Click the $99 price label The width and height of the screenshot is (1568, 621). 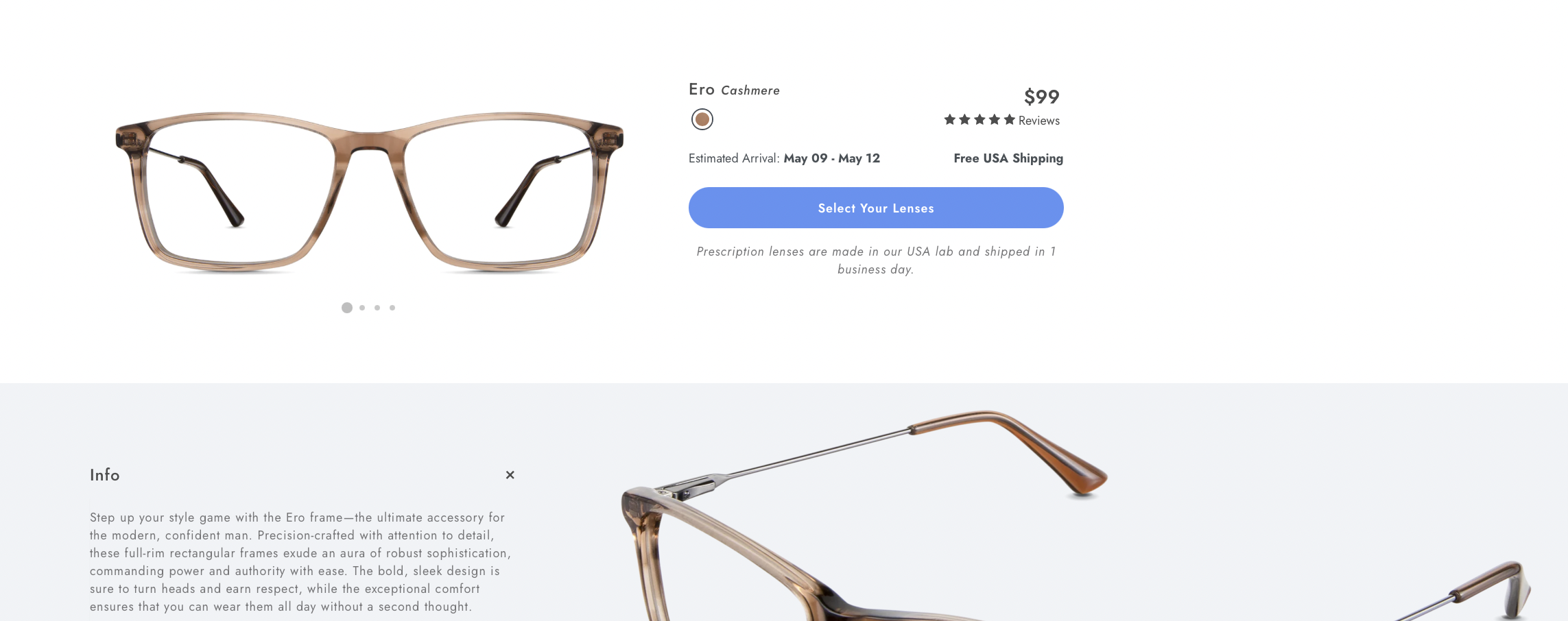coord(1041,97)
